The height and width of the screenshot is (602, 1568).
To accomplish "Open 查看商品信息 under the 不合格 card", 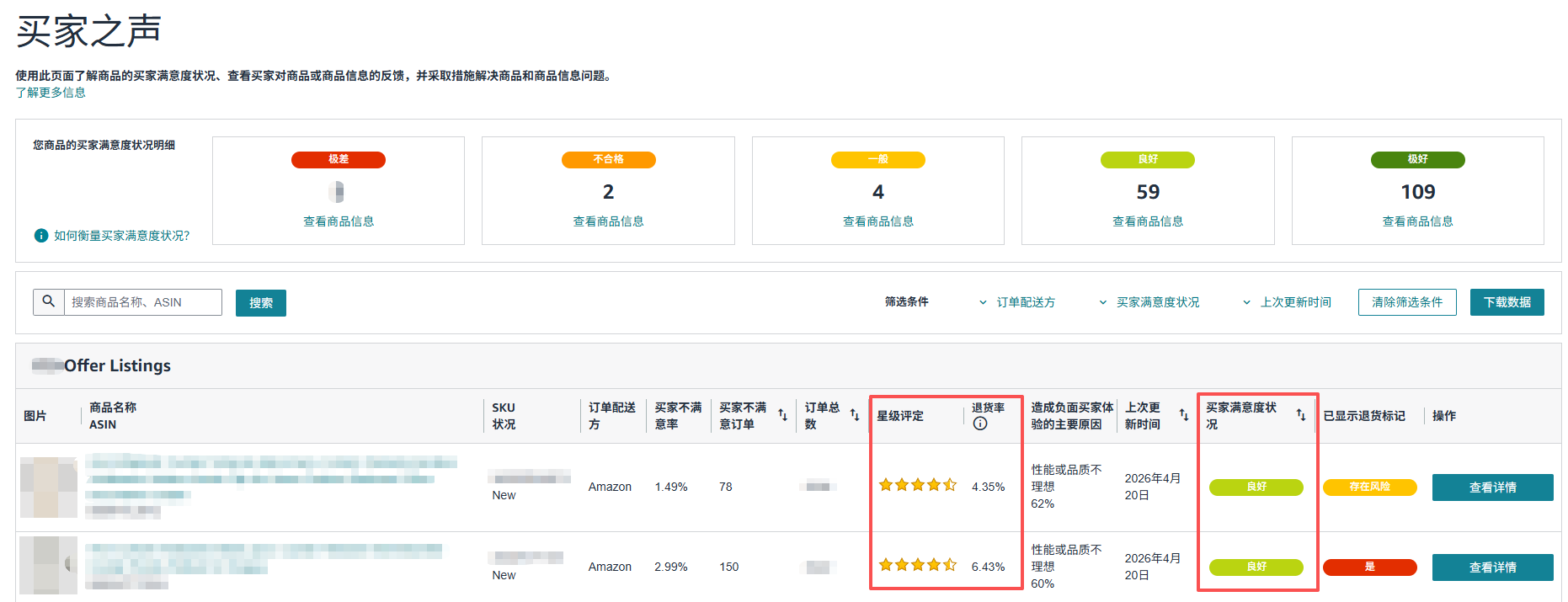I will click(x=608, y=221).
